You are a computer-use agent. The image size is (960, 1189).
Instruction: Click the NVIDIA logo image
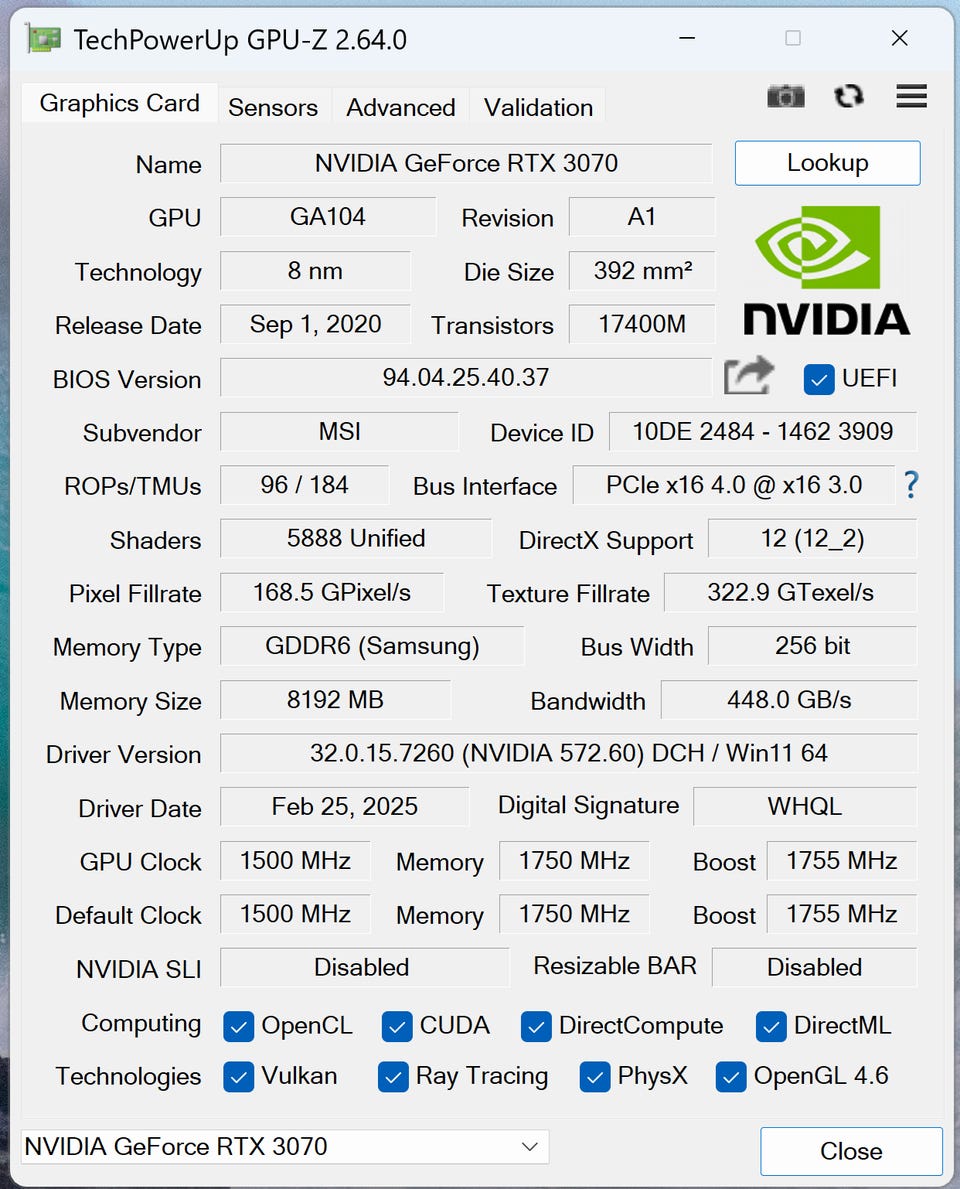[x=826, y=271]
